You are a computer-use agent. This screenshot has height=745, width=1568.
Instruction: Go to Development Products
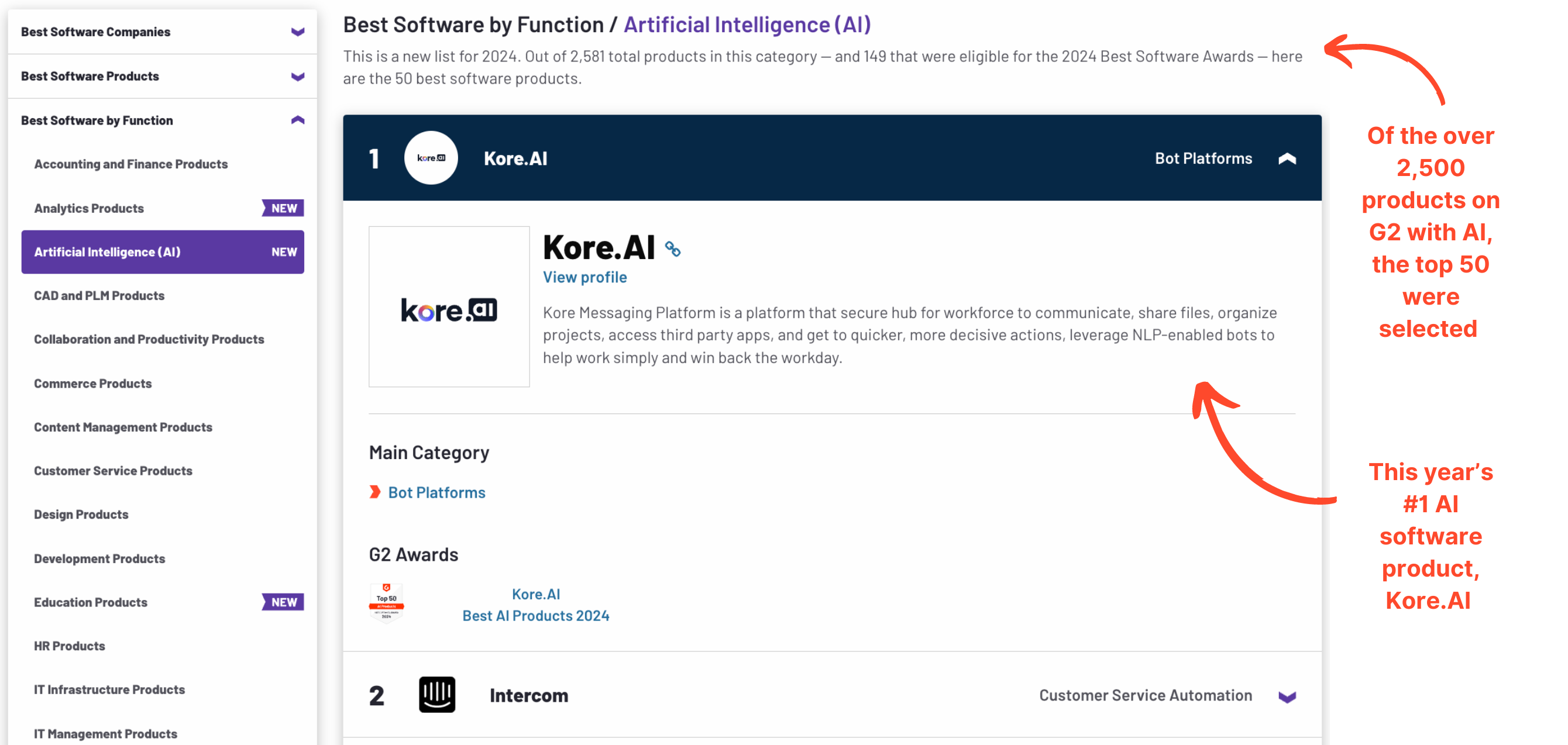pos(99,558)
